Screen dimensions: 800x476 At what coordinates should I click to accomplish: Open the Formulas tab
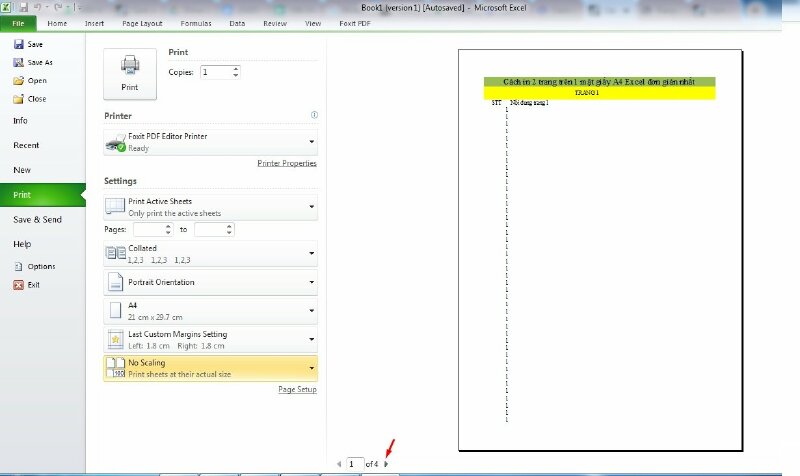coord(196,23)
